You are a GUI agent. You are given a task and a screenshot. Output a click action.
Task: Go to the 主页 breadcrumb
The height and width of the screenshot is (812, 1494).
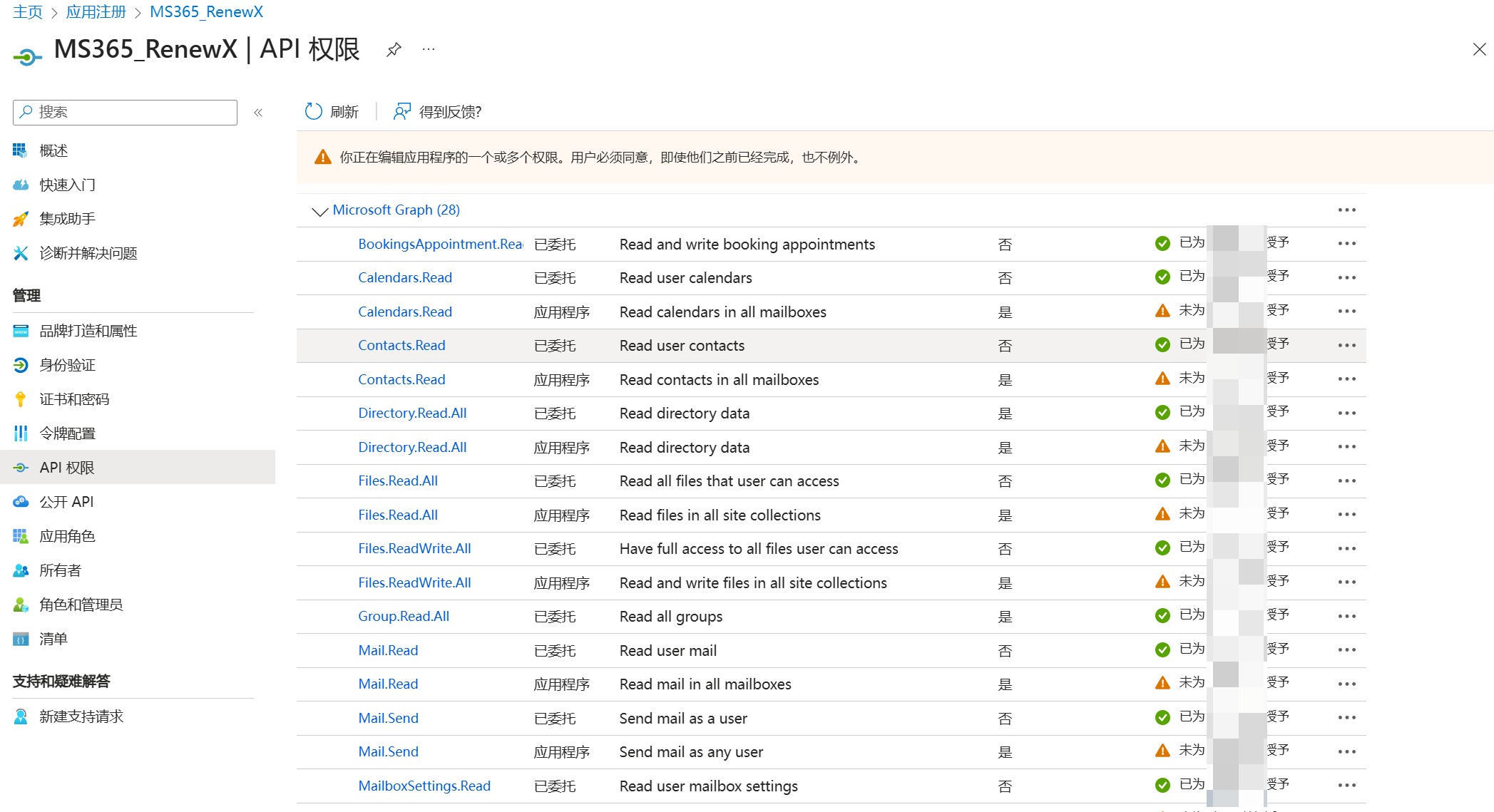(x=28, y=12)
